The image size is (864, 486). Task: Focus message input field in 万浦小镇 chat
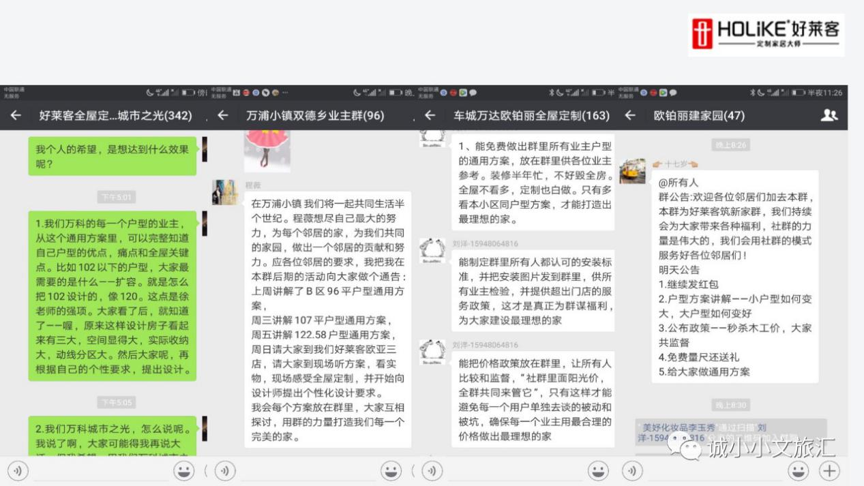(308, 472)
